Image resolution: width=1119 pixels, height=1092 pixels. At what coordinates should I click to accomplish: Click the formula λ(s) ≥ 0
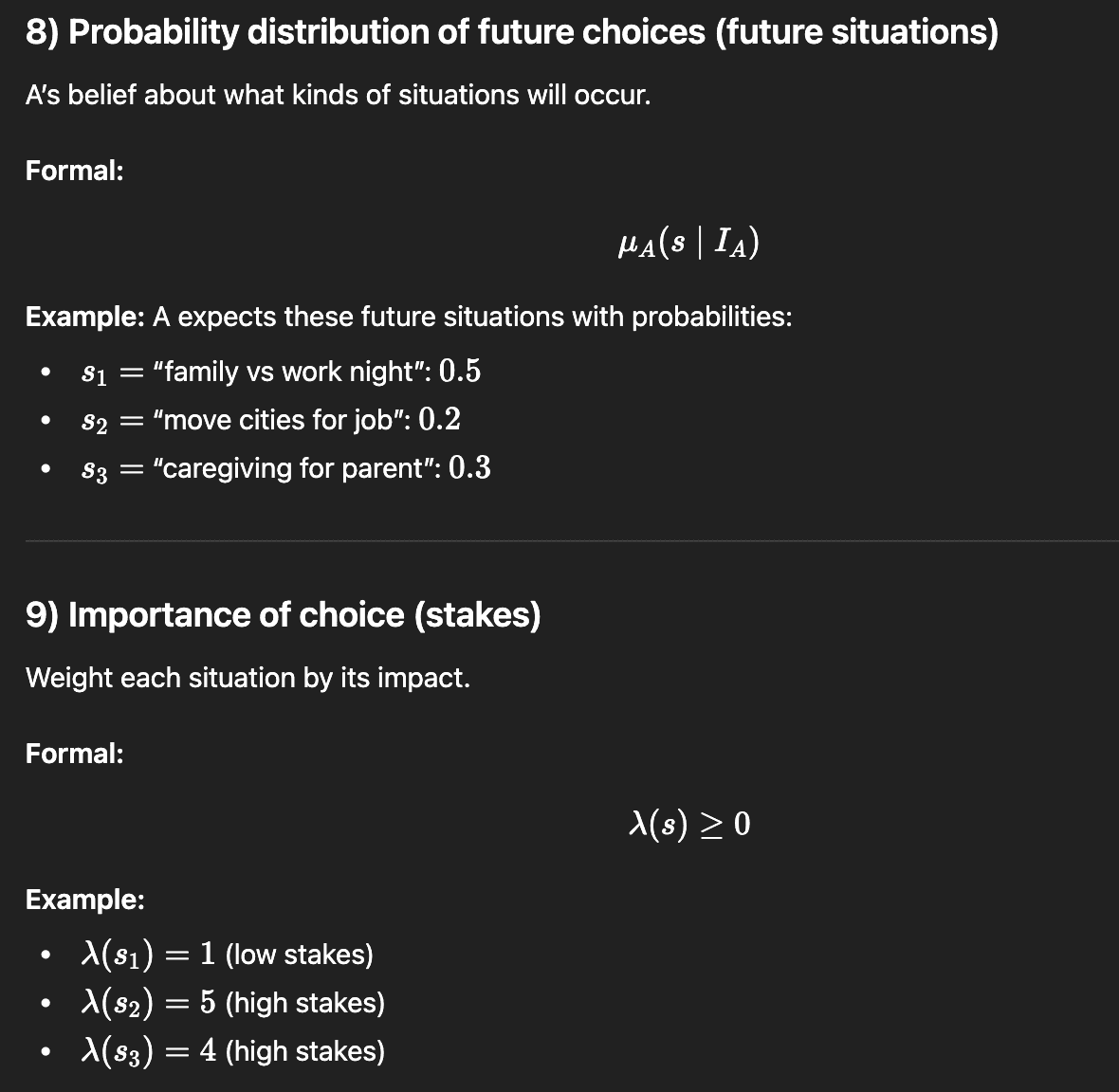[x=689, y=825]
